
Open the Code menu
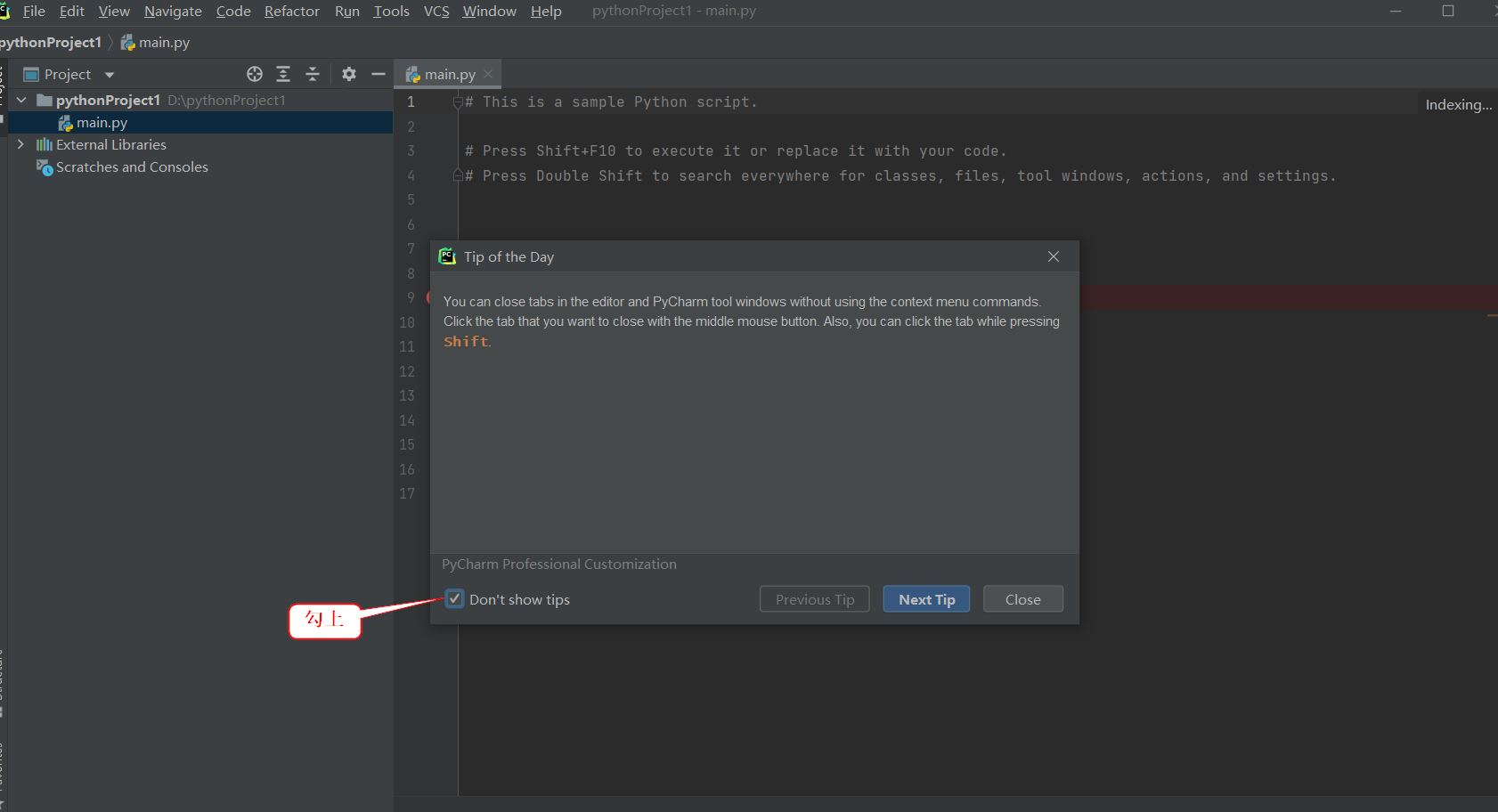tap(233, 11)
